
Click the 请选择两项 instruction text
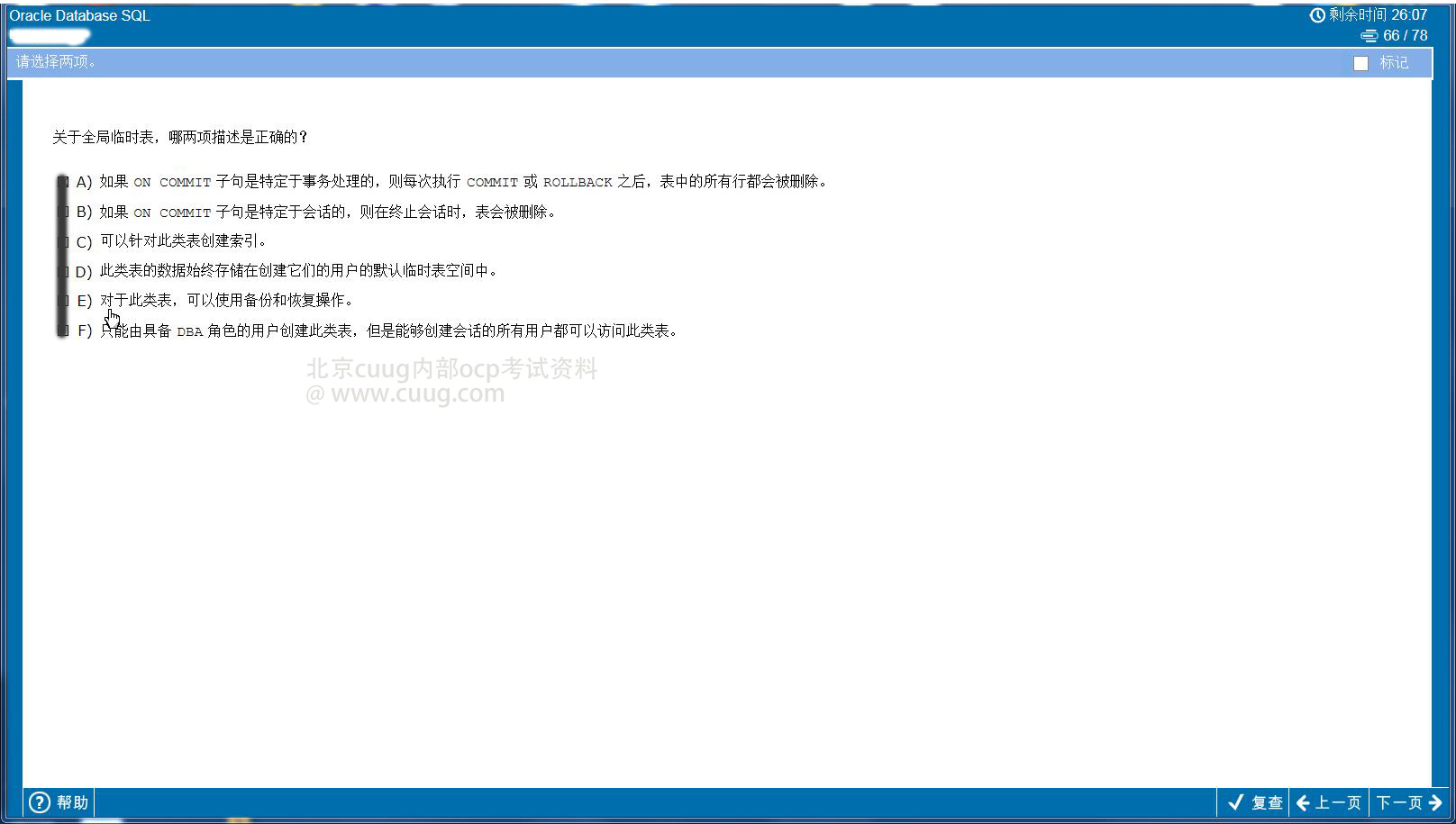click(x=56, y=62)
